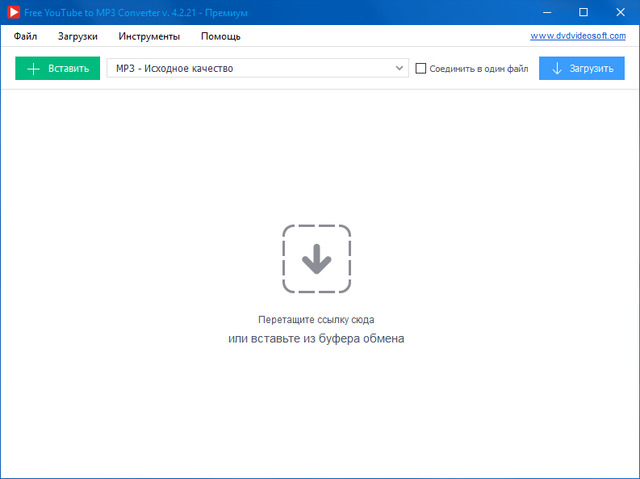
Task: Visit the www.dvdvideosoft.com link
Action: pos(579,36)
